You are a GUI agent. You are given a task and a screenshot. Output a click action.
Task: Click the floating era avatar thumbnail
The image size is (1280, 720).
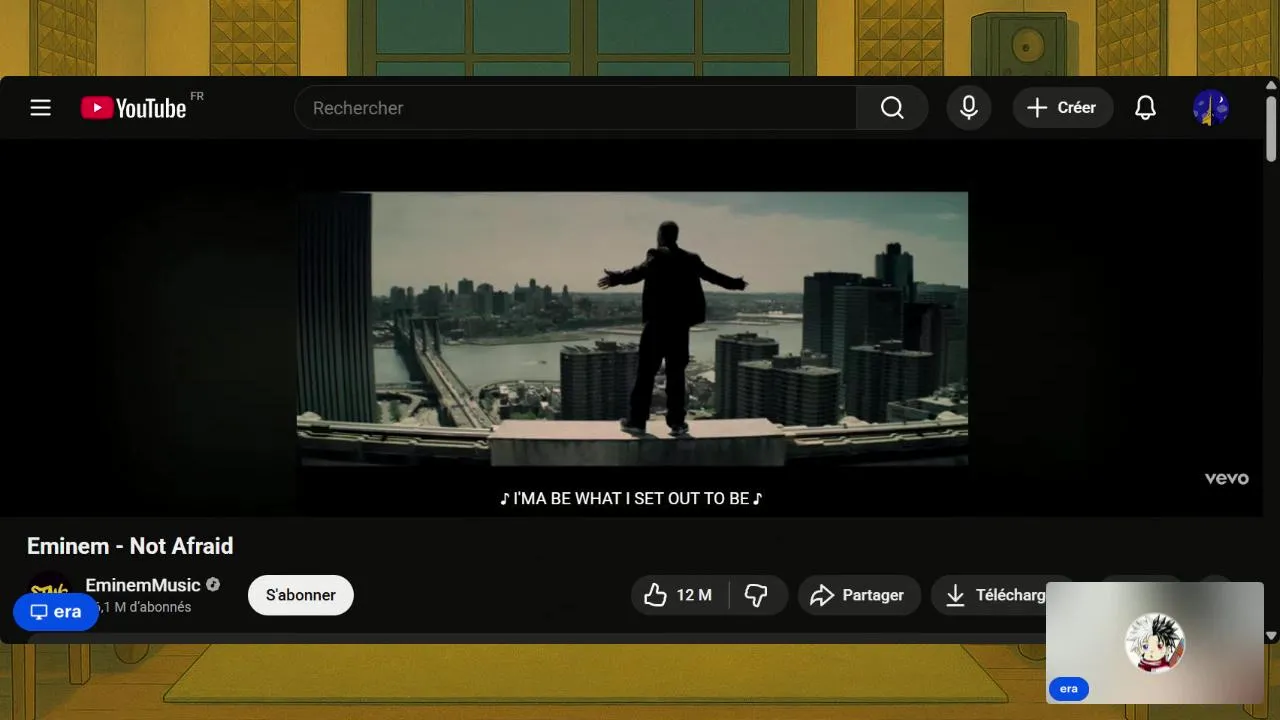click(x=1155, y=643)
